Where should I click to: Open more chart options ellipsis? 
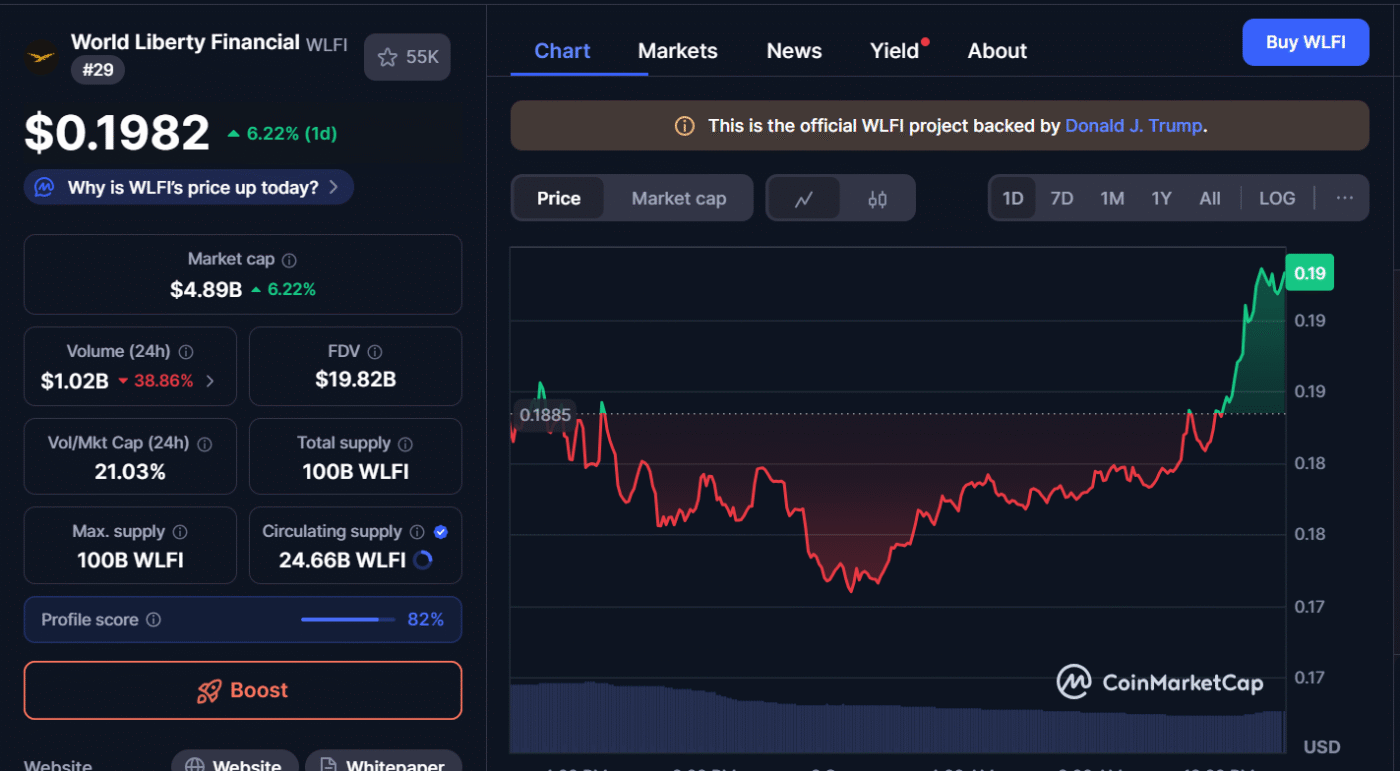pos(1344,198)
